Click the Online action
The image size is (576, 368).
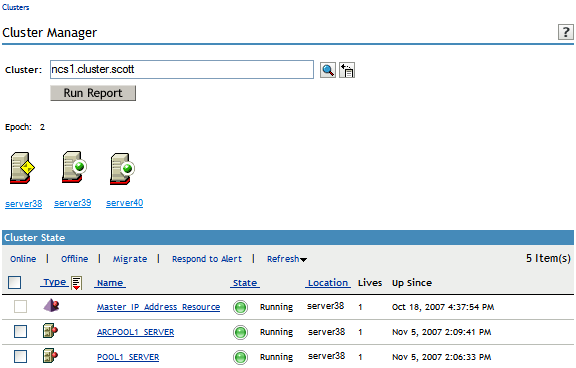click(23, 259)
